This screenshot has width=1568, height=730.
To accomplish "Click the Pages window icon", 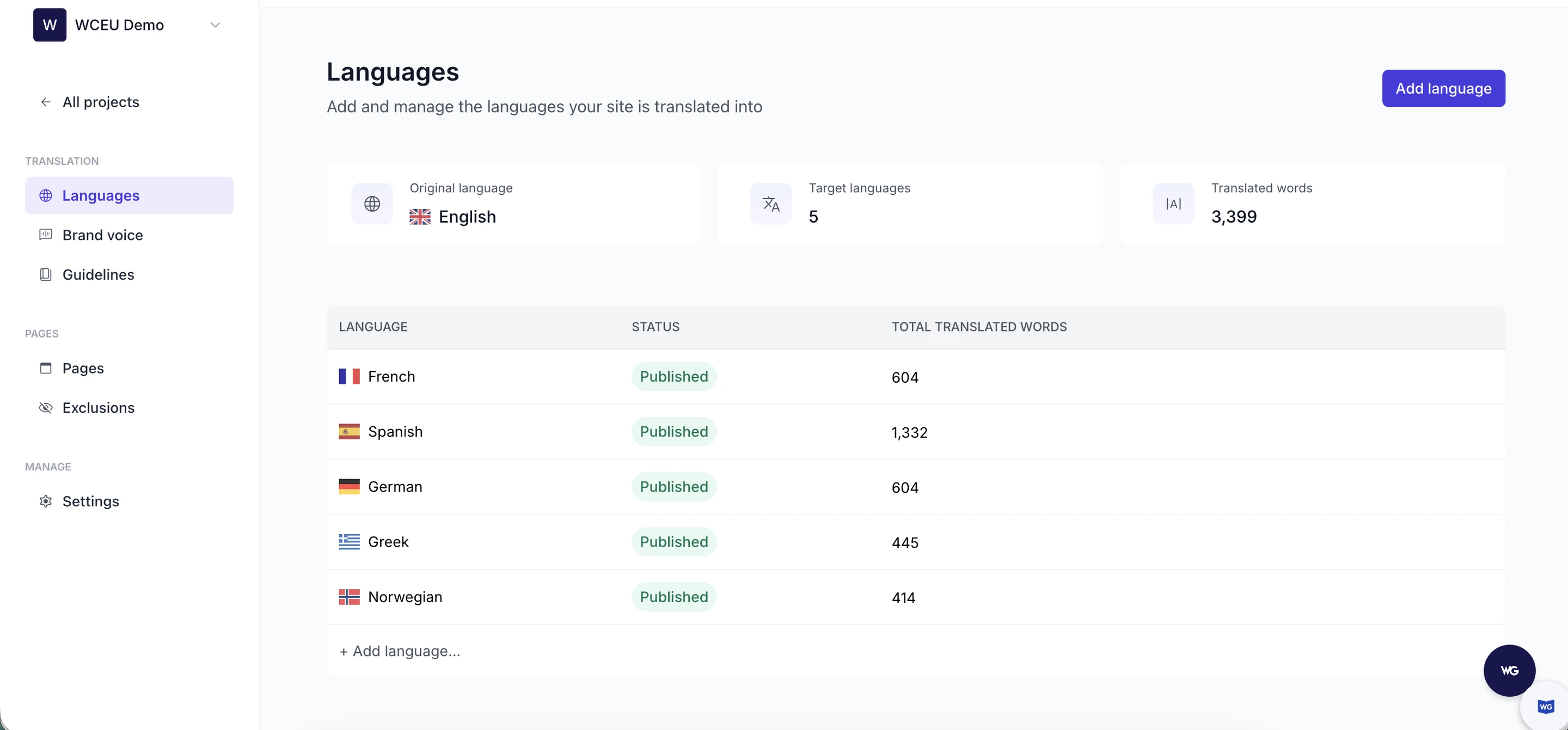I will pyautogui.click(x=46, y=369).
